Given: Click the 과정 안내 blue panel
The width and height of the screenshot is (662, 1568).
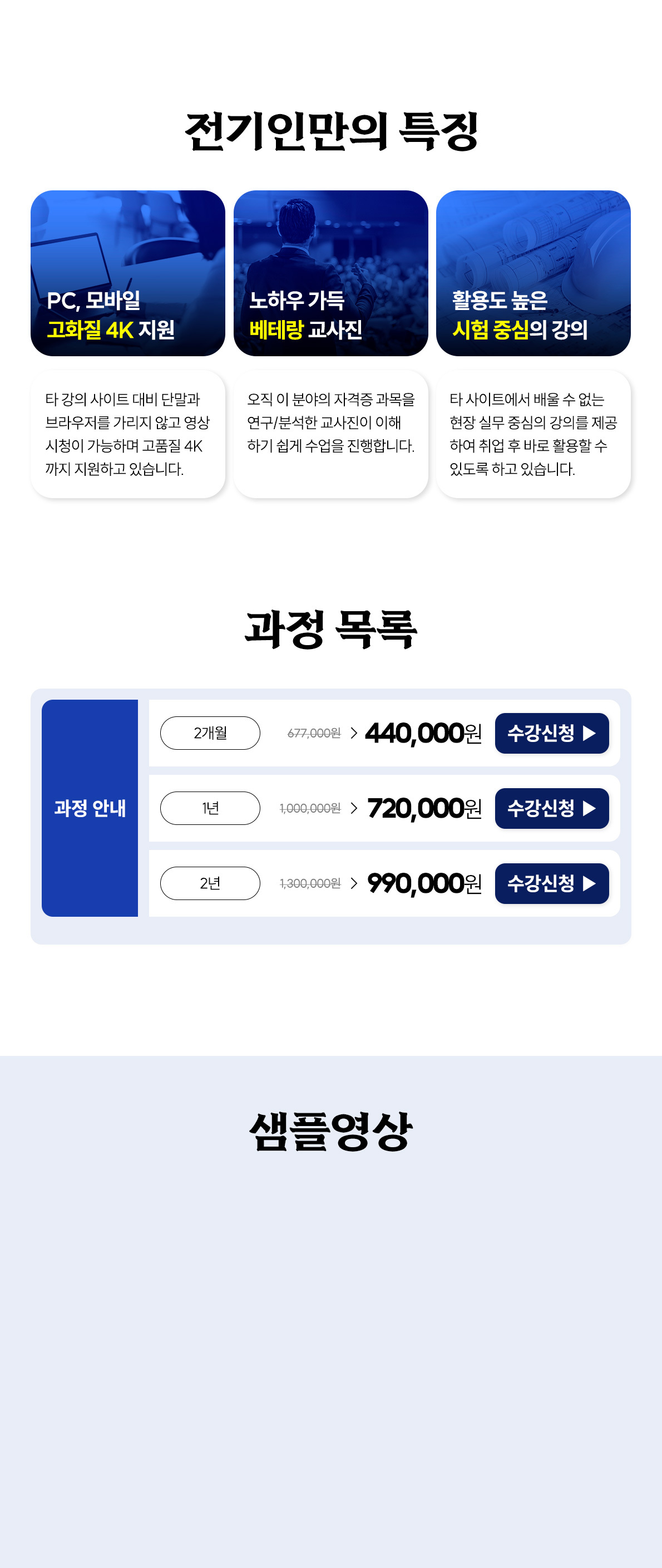Looking at the screenshot, I should 90,808.
